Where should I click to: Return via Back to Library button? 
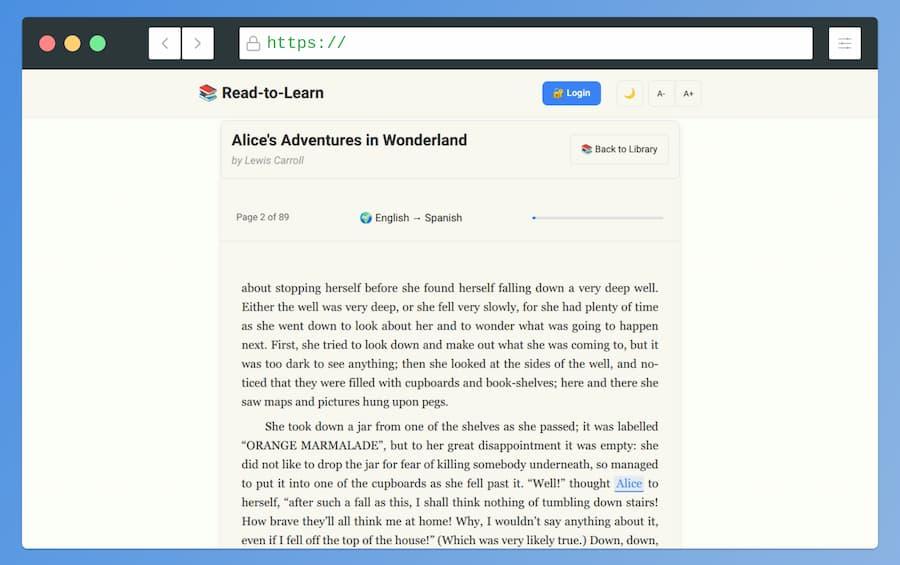pos(619,149)
